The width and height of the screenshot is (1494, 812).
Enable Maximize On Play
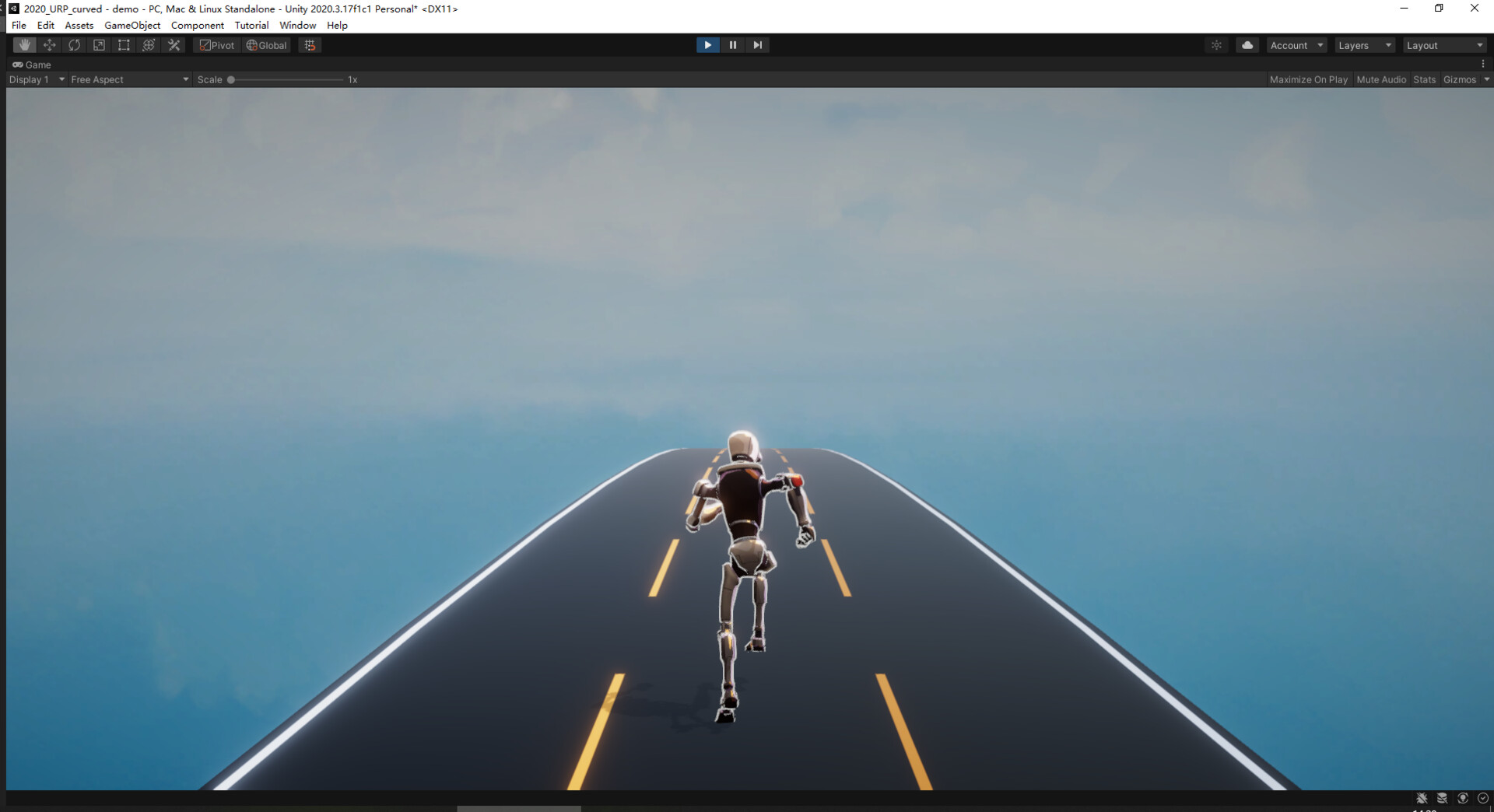pos(1309,79)
